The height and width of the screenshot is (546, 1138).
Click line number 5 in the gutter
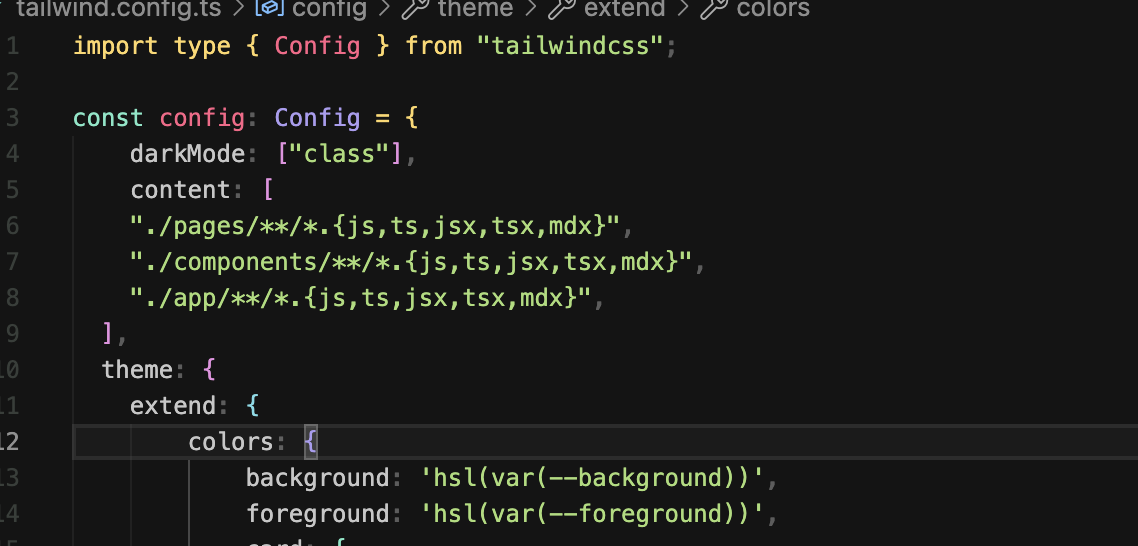(x=12, y=190)
